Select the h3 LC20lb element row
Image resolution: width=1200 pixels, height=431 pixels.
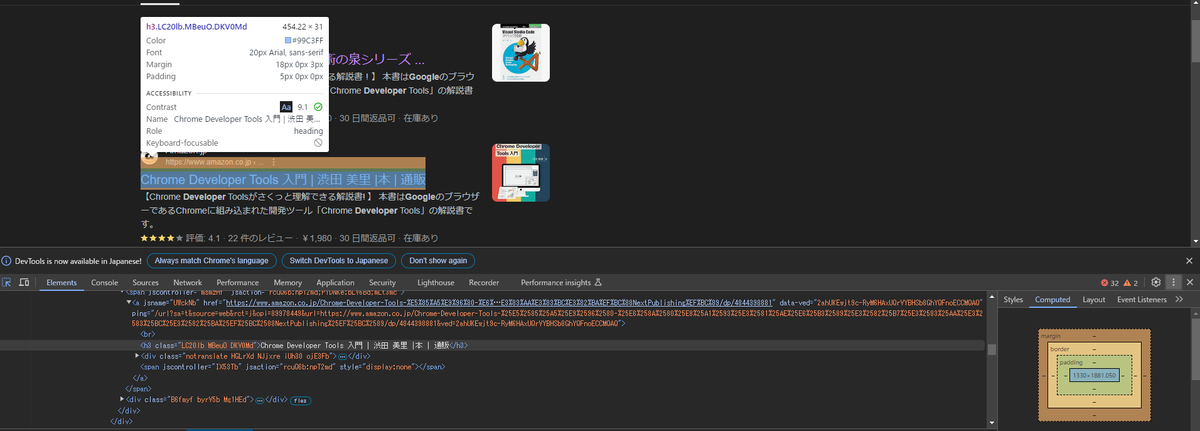click(x=492, y=345)
